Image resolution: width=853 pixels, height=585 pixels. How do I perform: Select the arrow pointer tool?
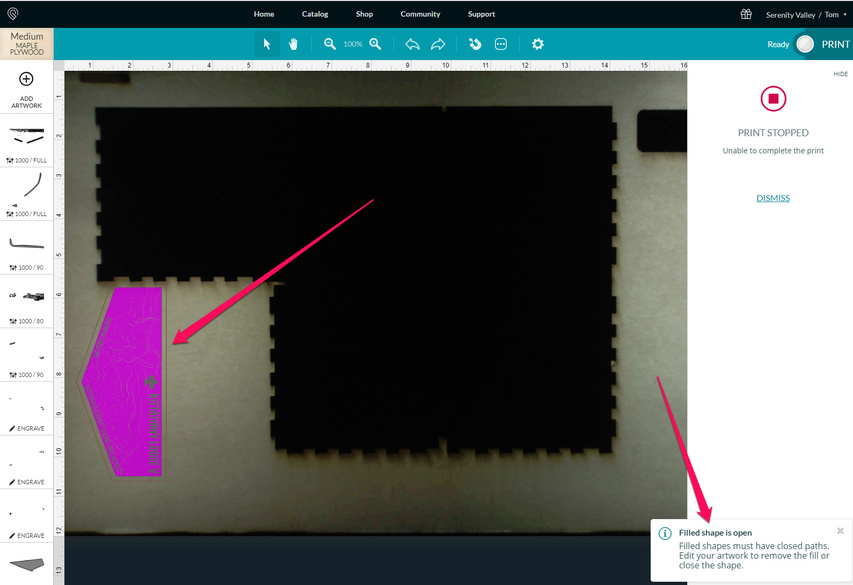click(x=267, y=44)
